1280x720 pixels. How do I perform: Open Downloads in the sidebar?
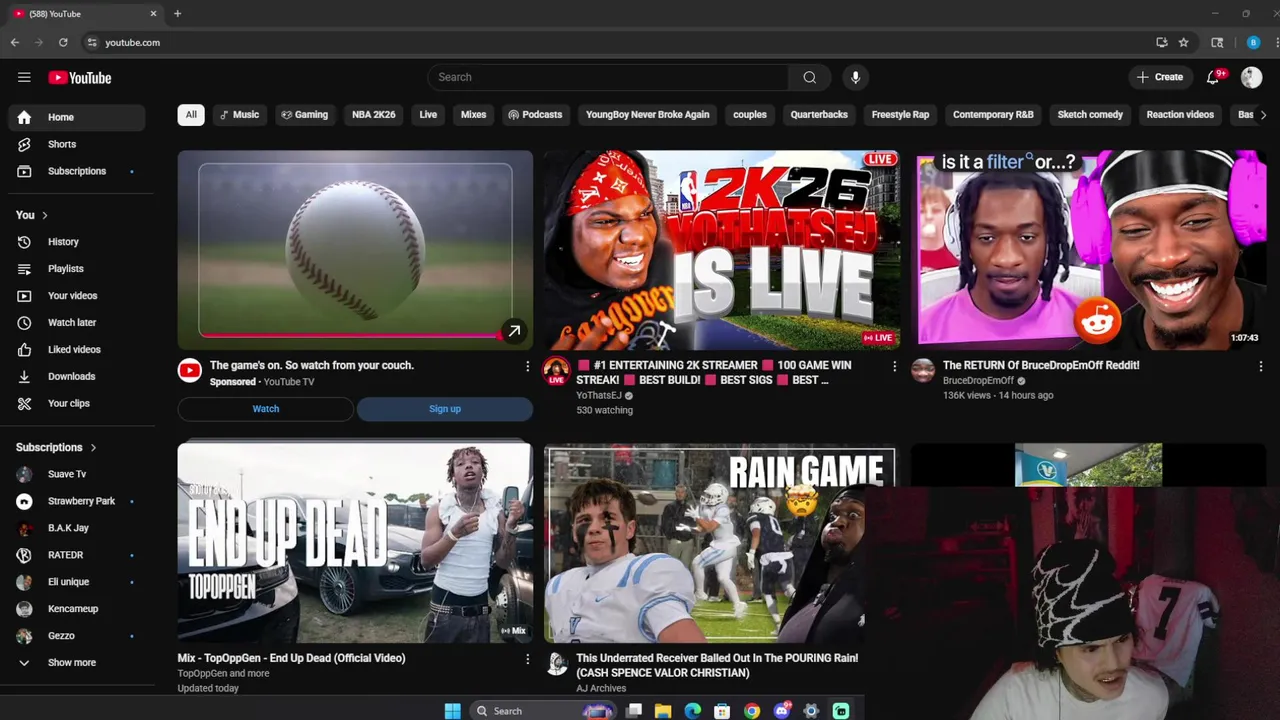[x=76, y=377]
